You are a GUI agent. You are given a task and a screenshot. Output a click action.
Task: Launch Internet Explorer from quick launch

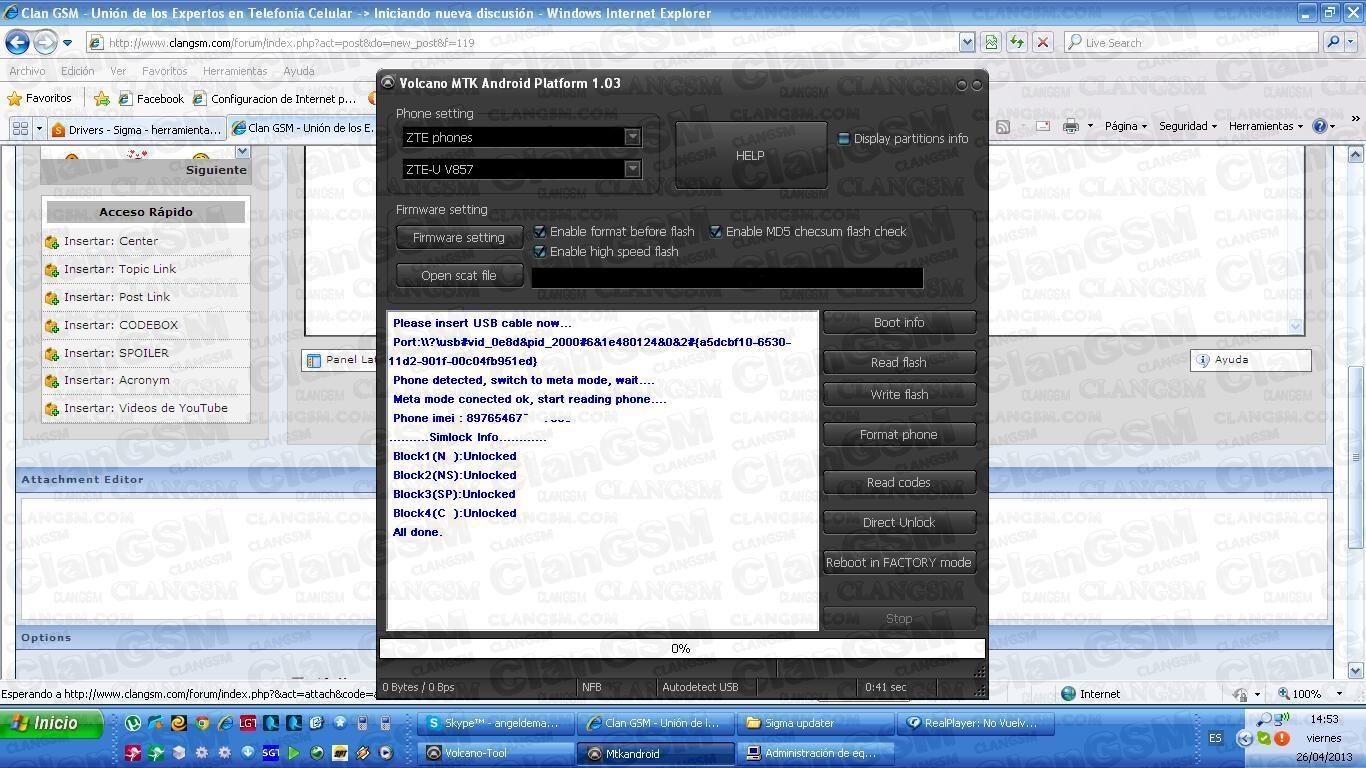[x=225, y=723]
